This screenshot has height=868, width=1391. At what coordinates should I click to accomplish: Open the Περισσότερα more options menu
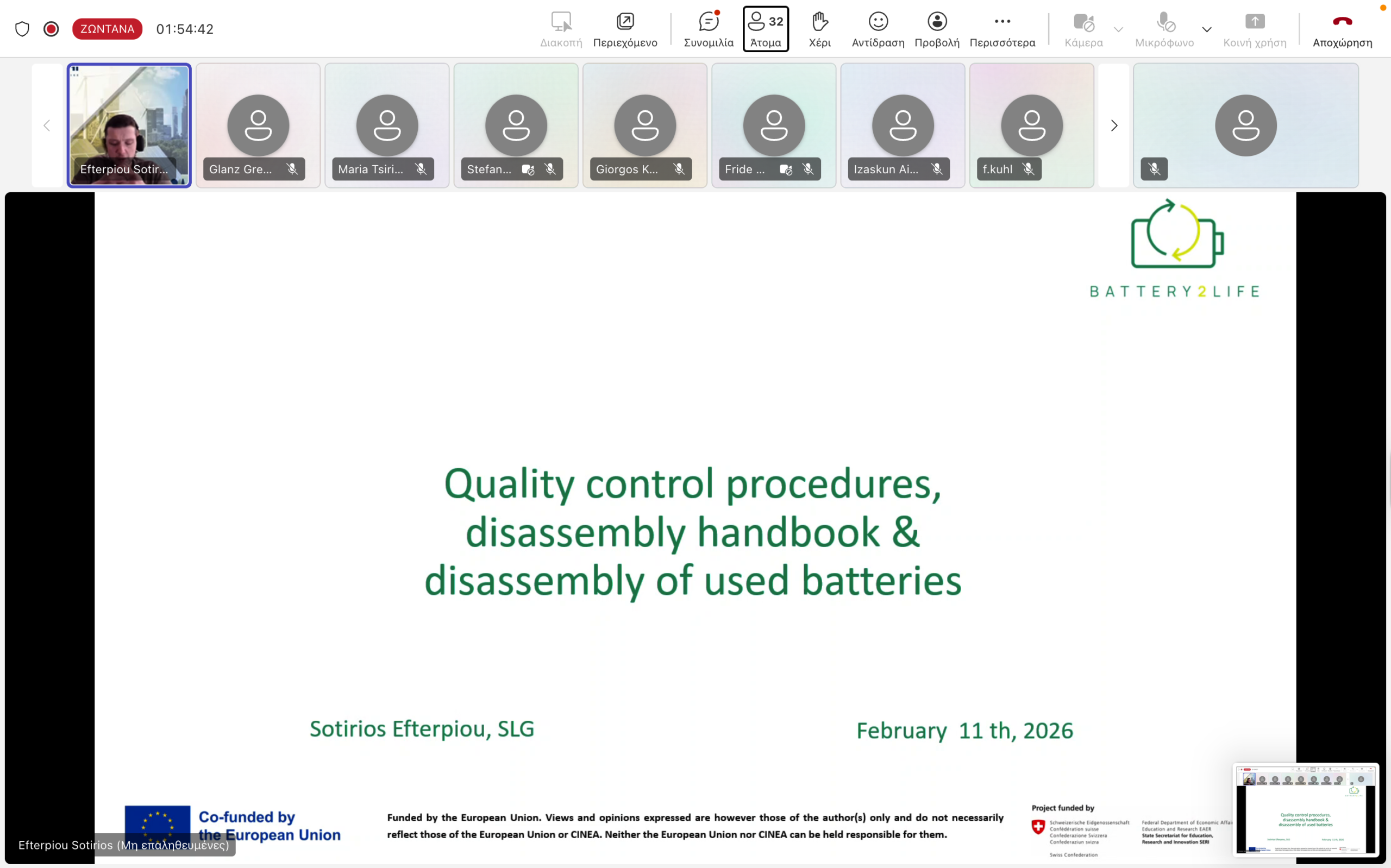(1002, 29)
